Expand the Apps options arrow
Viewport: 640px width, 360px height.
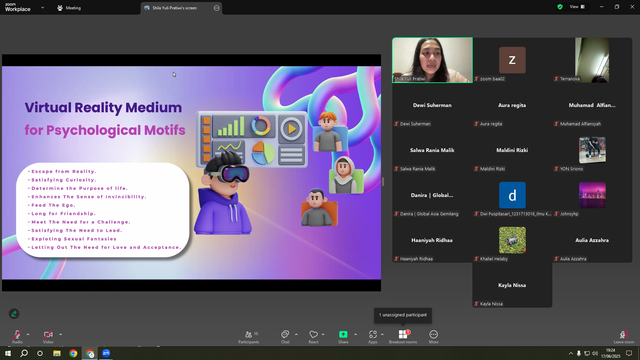(x=382, y=334)
